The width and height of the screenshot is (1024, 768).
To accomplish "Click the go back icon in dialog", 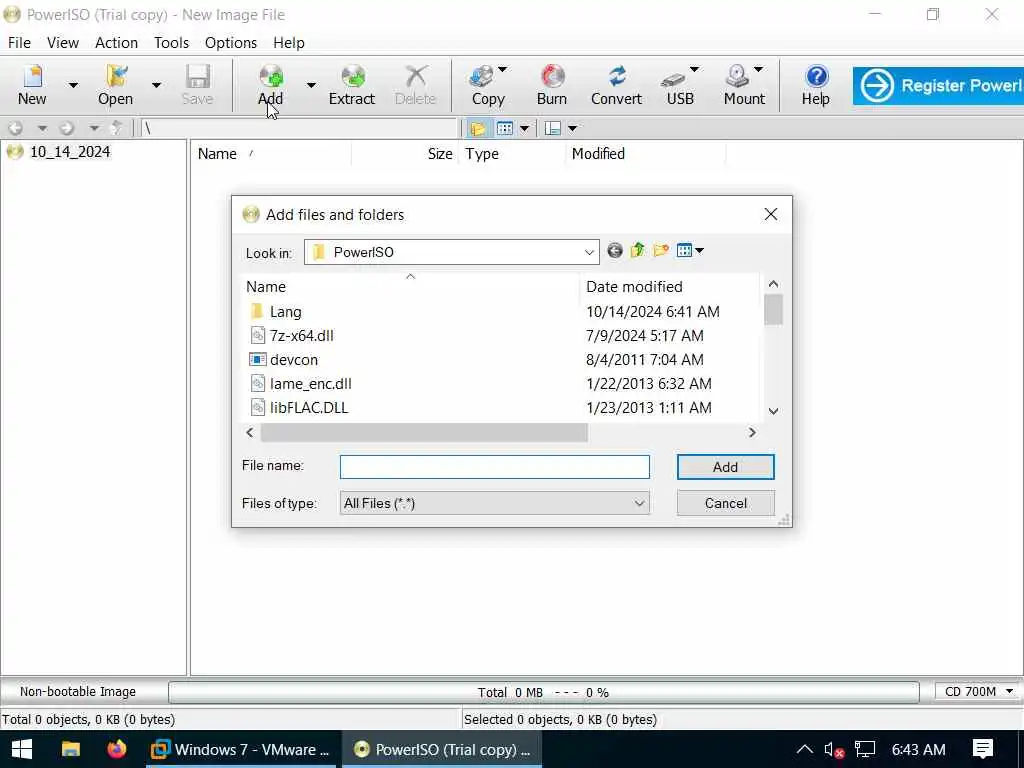I will click(615, 251).
